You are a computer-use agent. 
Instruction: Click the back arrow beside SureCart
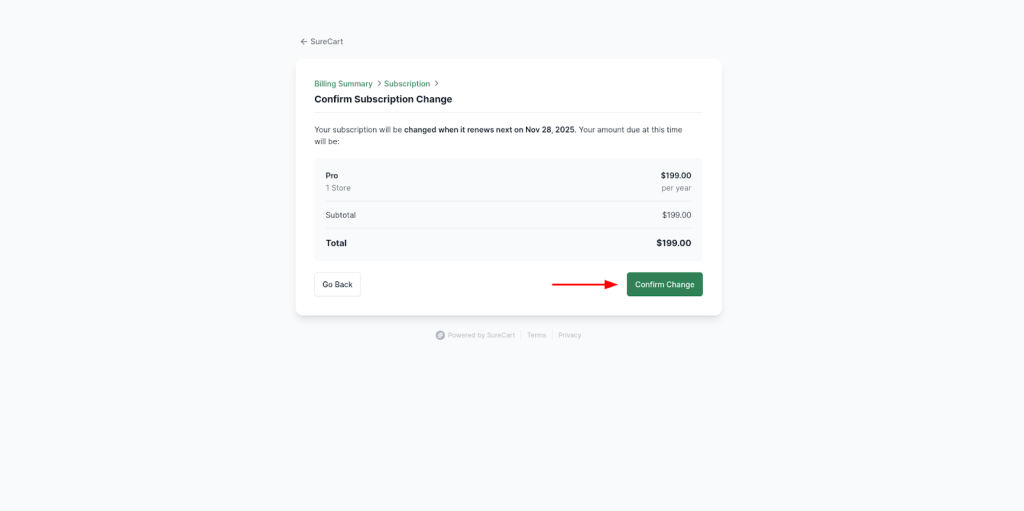(304, 42)
